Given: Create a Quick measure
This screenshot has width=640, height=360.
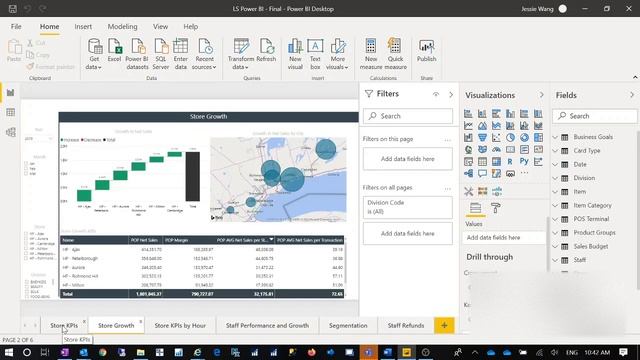Looking at the screenshot, I should 395,54.
